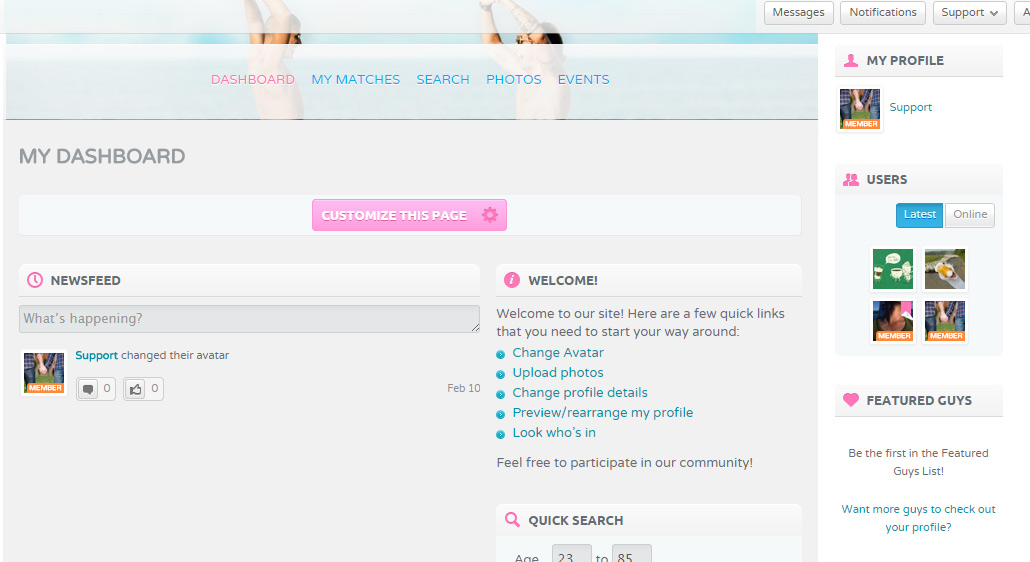Open the Photos section

coord(513,80)
